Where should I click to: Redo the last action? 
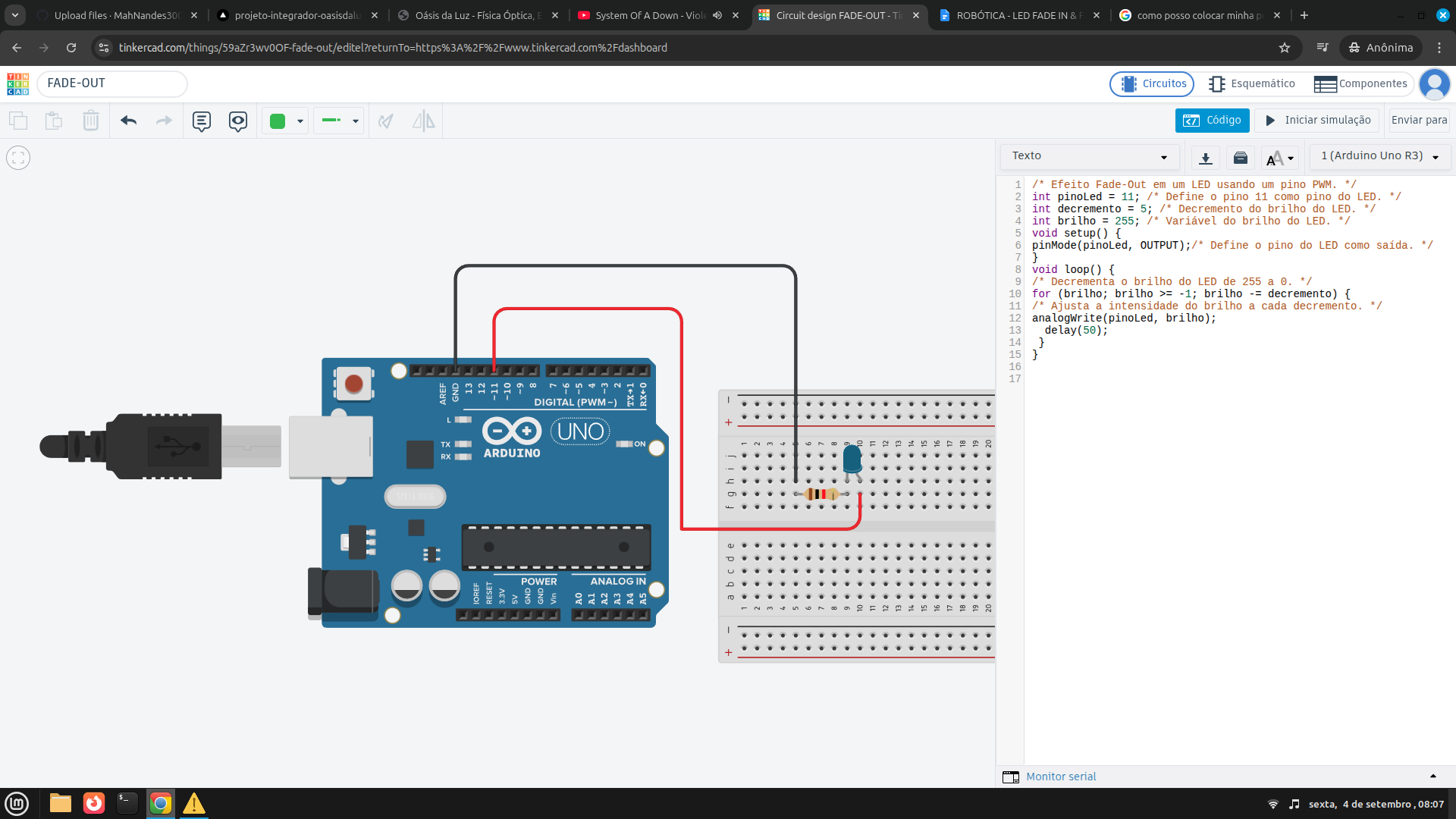164,121
